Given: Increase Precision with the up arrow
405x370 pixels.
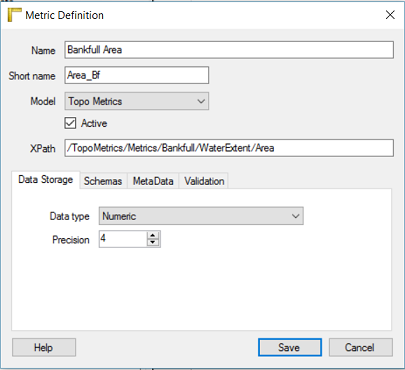Looking at the screenshot, I should [153, 235].
